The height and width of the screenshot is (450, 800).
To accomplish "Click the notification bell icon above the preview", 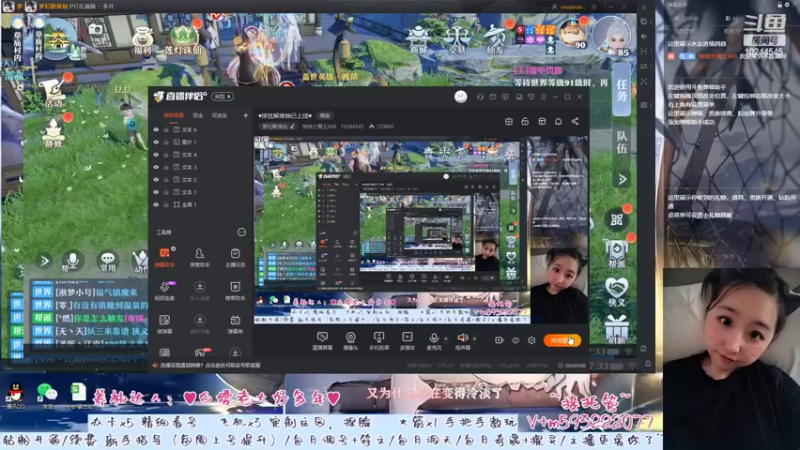I will point(558,121).
